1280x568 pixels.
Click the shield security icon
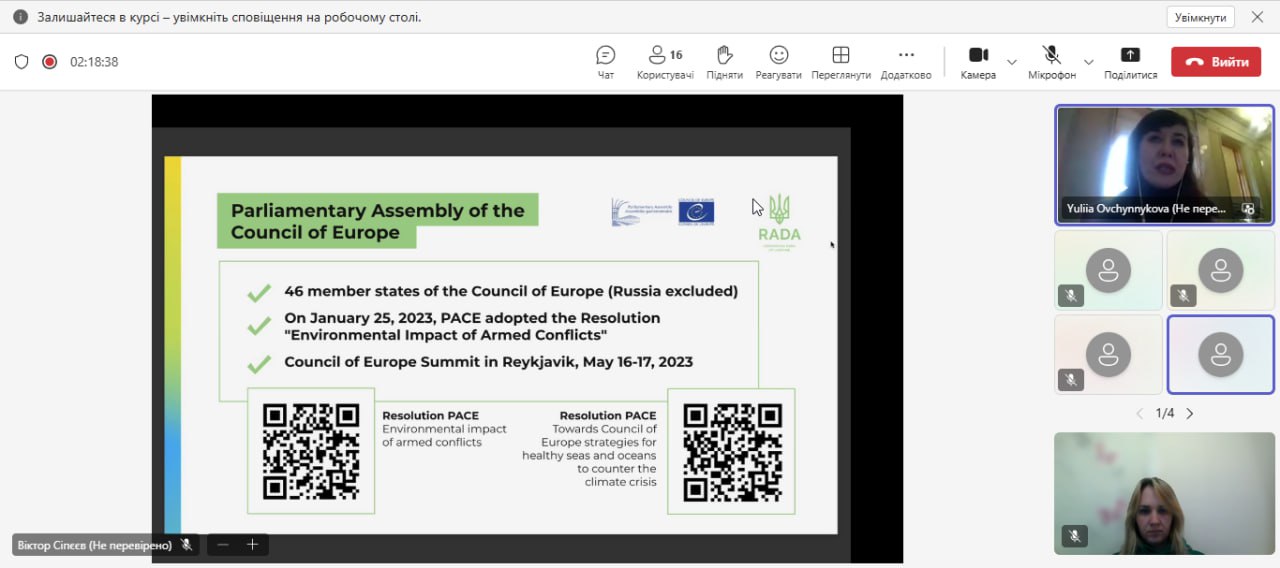click(x=21, y=62)
